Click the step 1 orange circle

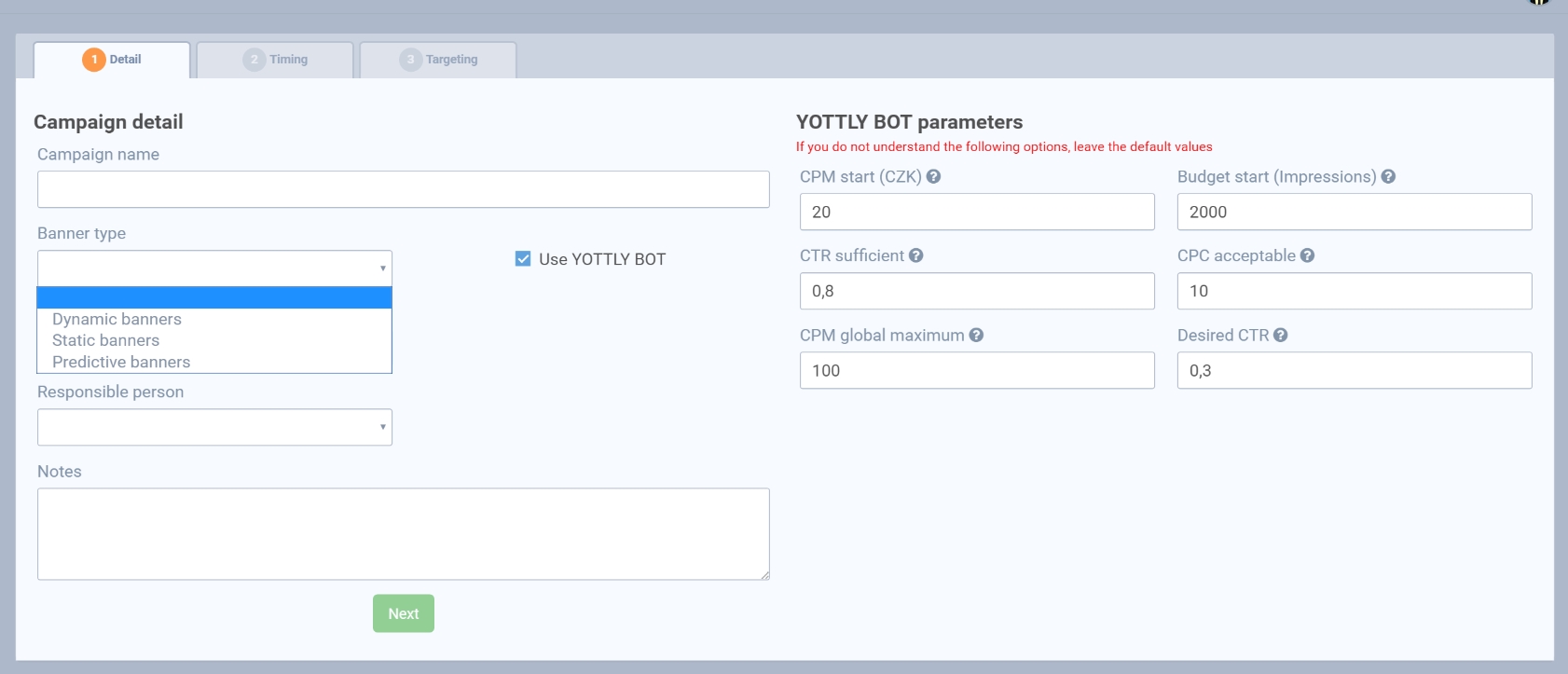[x=94, y=60]
